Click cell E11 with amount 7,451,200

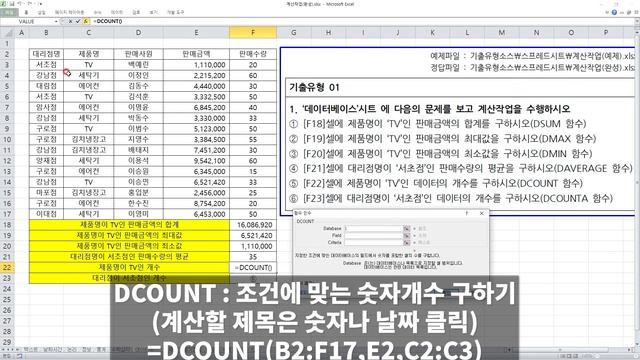[196, 150]
